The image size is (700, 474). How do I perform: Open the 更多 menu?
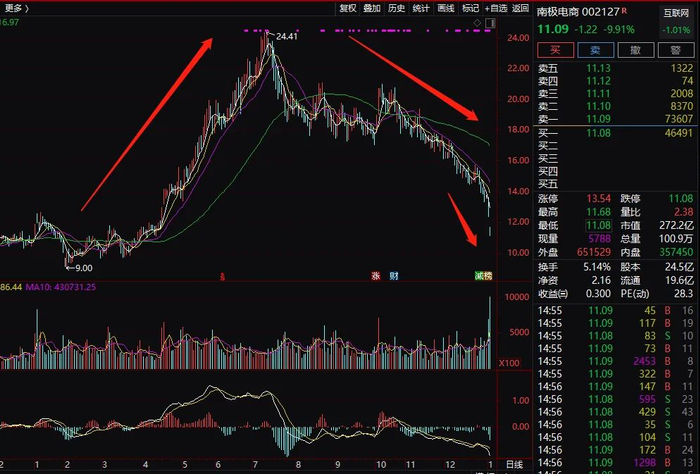point(17,8)
